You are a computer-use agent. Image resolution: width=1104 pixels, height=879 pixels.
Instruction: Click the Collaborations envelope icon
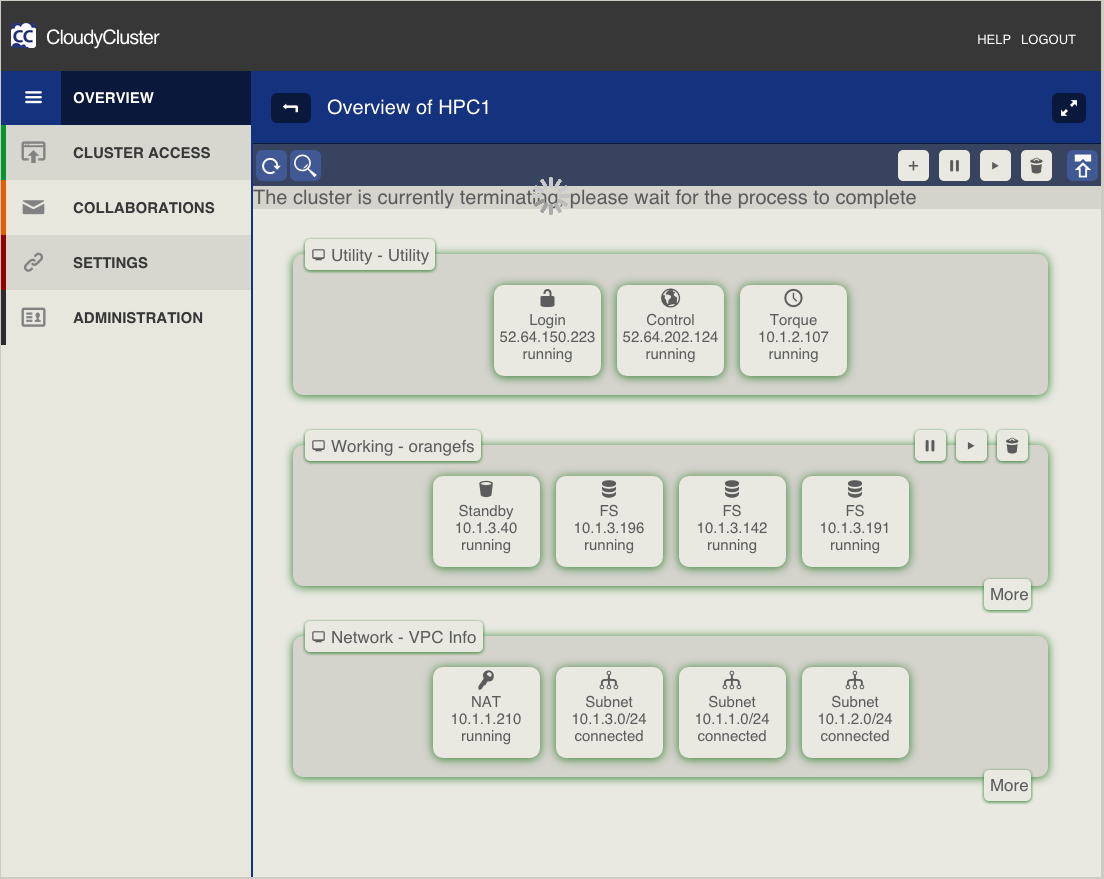[33, 207]
